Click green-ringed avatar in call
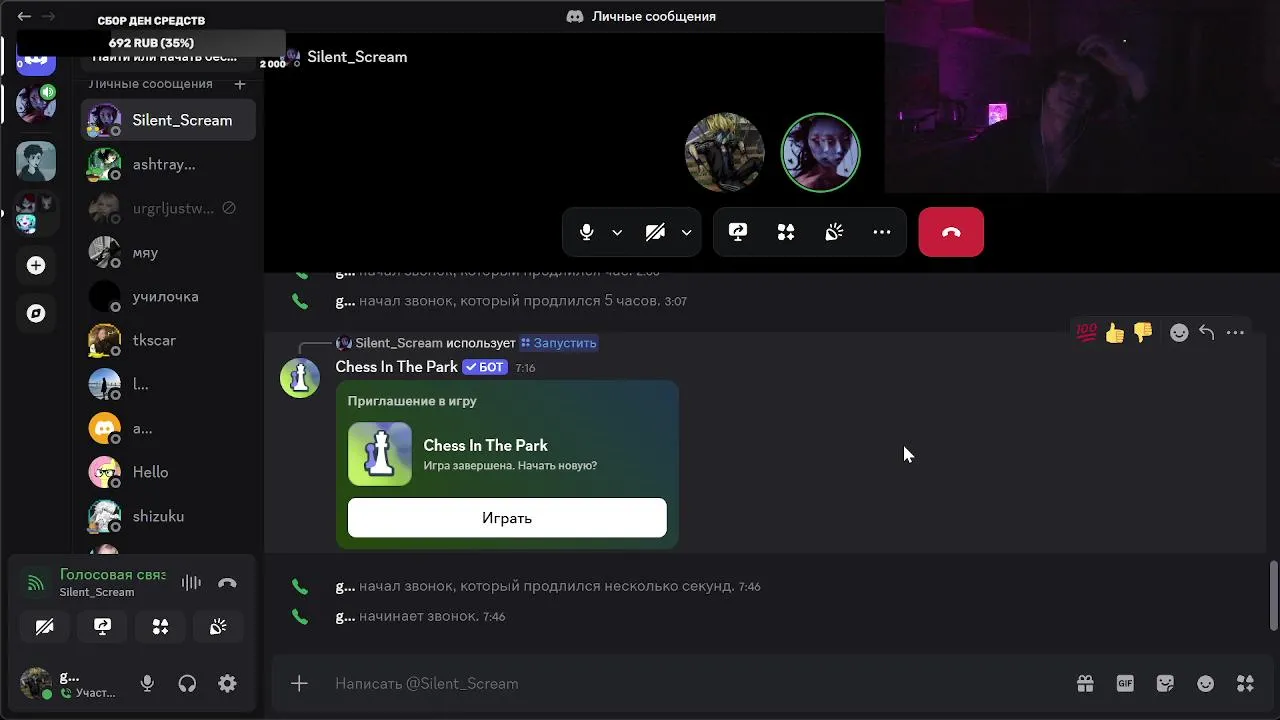 [820, 152]
